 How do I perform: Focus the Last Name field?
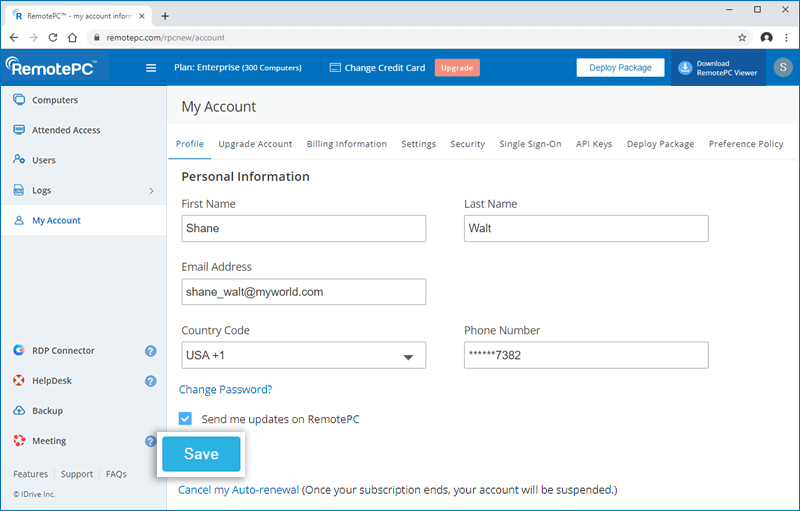click(x=586, y=228)
